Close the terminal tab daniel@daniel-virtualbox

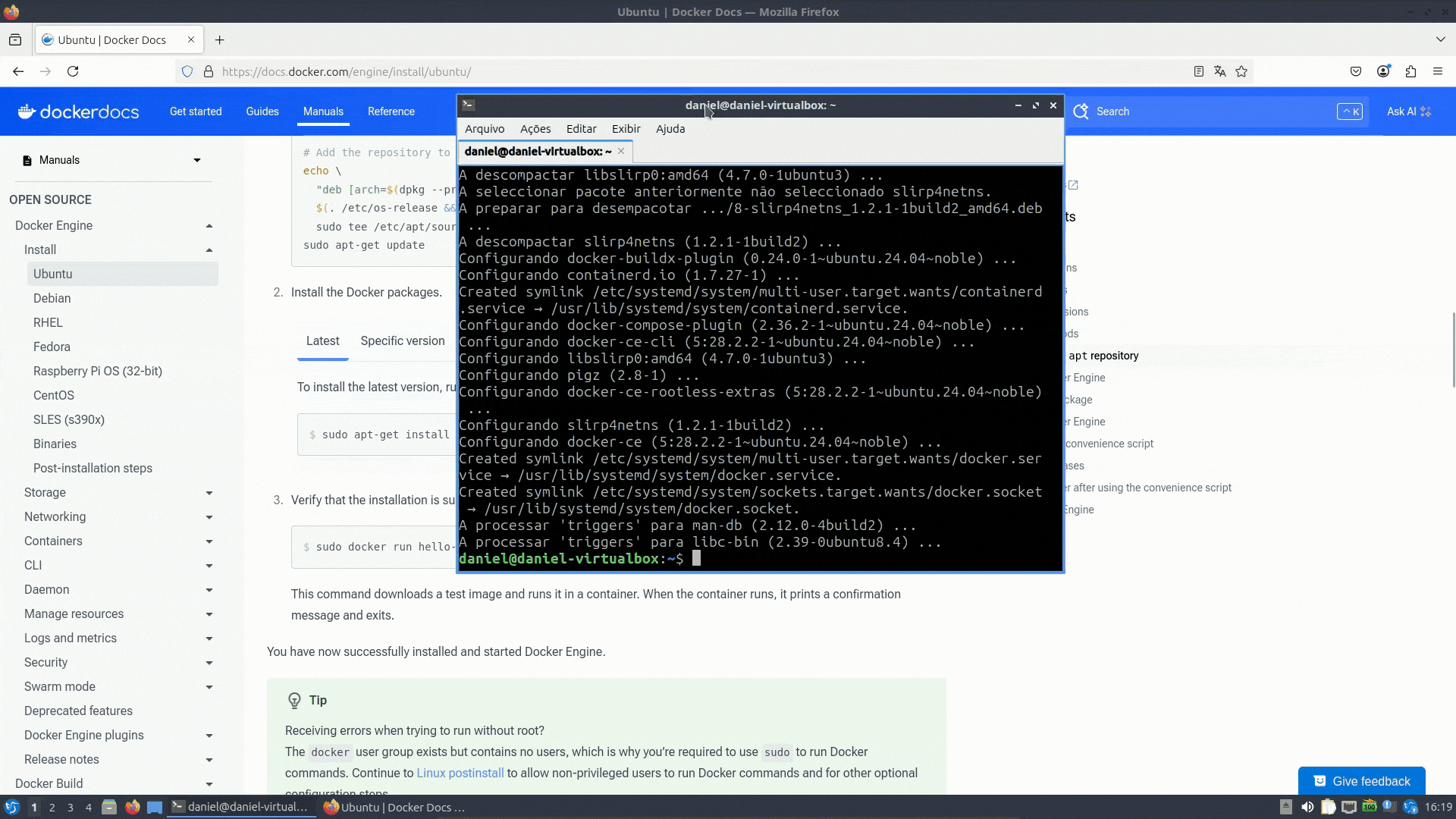[621, 151]
